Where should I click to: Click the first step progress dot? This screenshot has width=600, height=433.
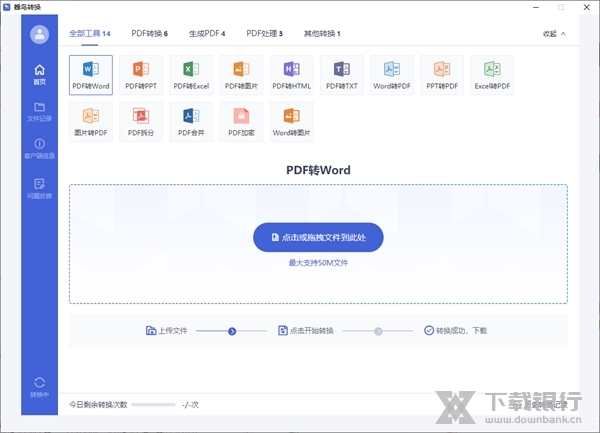click(232, 331)
